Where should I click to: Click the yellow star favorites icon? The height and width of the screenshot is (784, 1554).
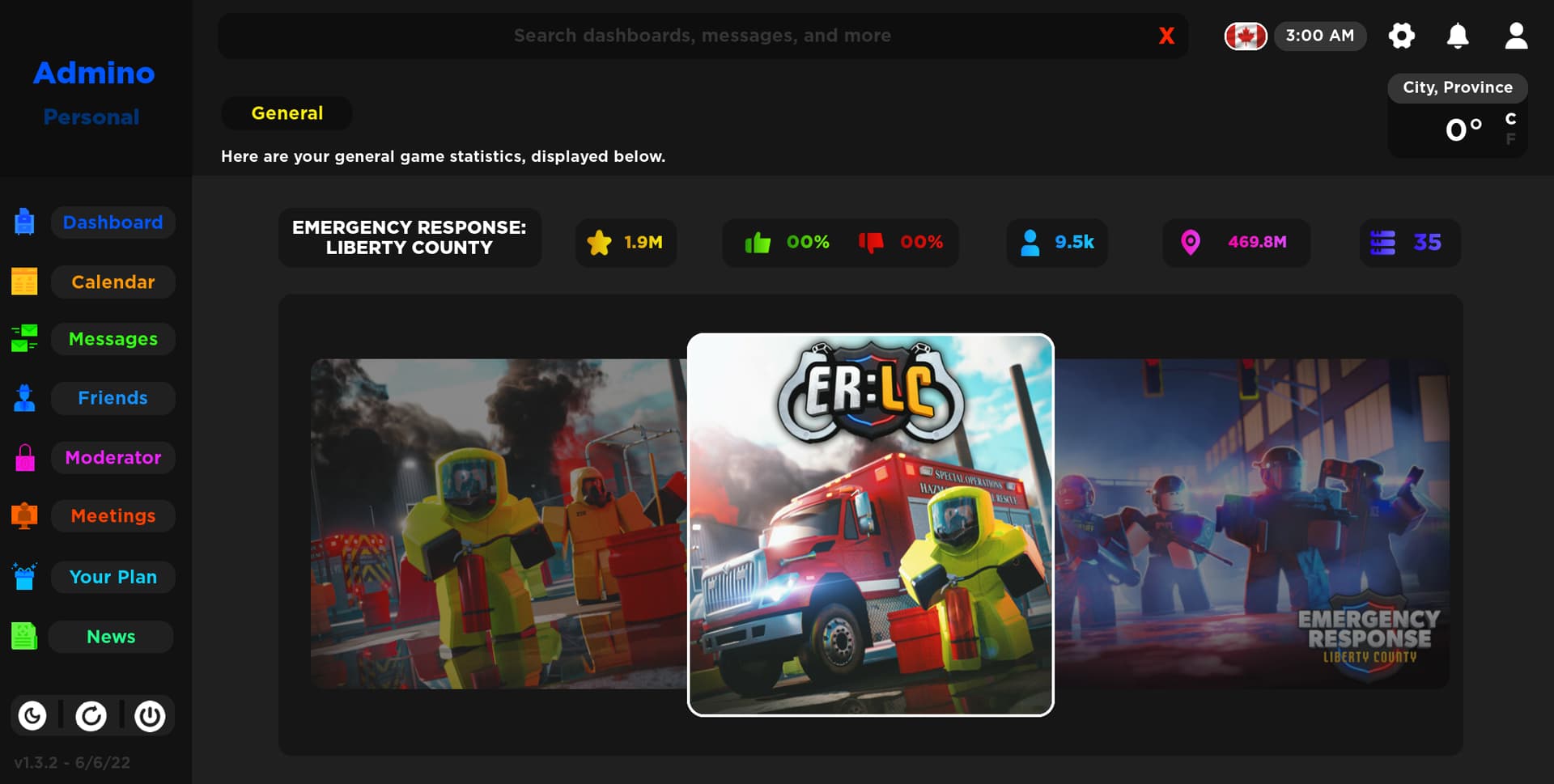pyautogui.click(x=599, y=242)
